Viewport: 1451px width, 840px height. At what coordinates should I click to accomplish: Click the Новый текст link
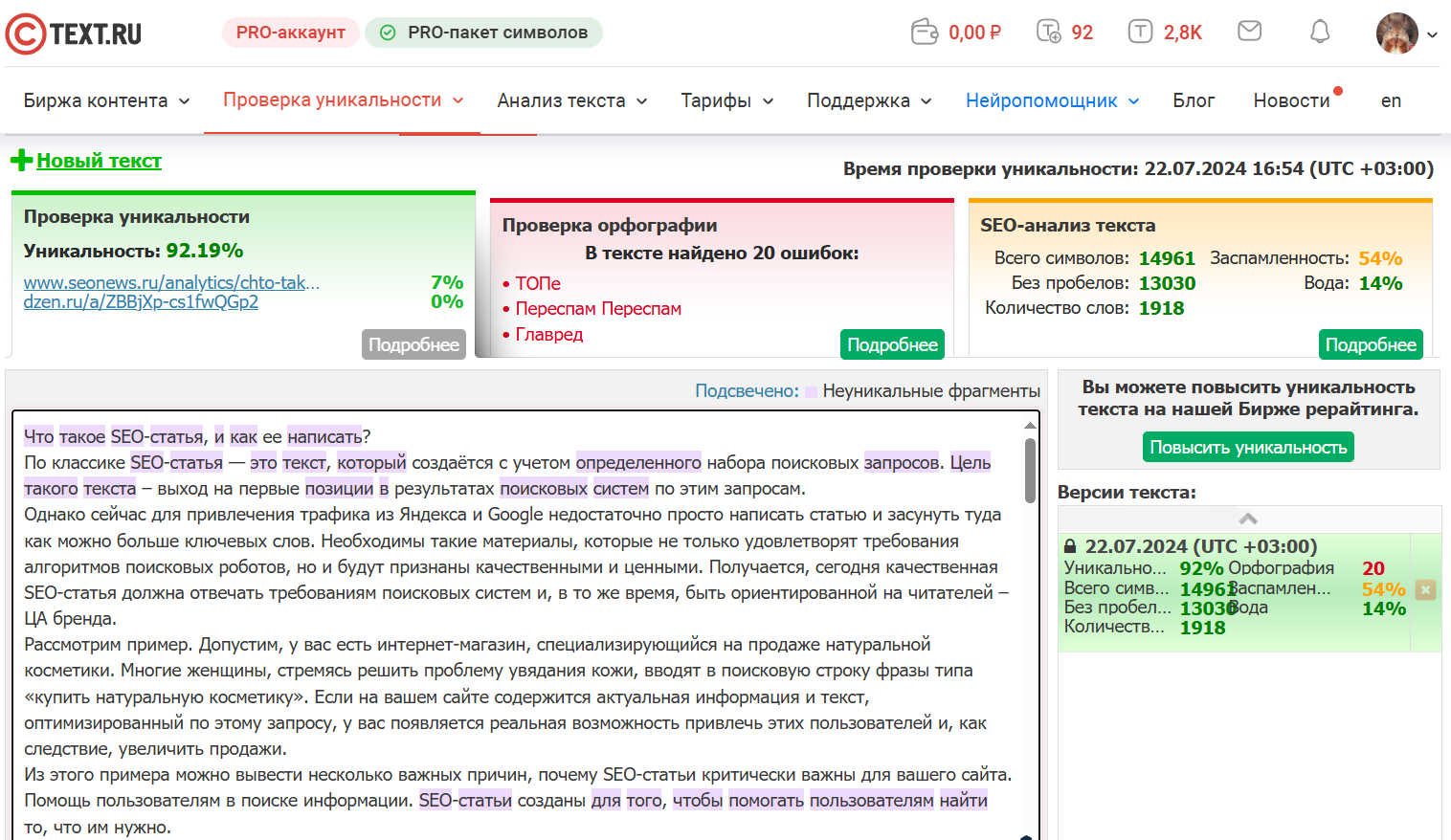pyautogui.click(x=99, y=161)
